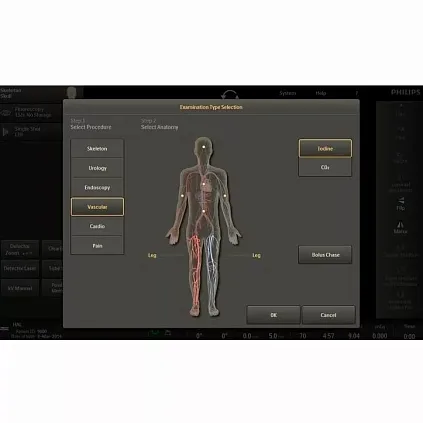Image resolution: width=423 pixels, height=423 pixels.
Task: Click the Flip icon in the right panel
Action: pos(401,204)
